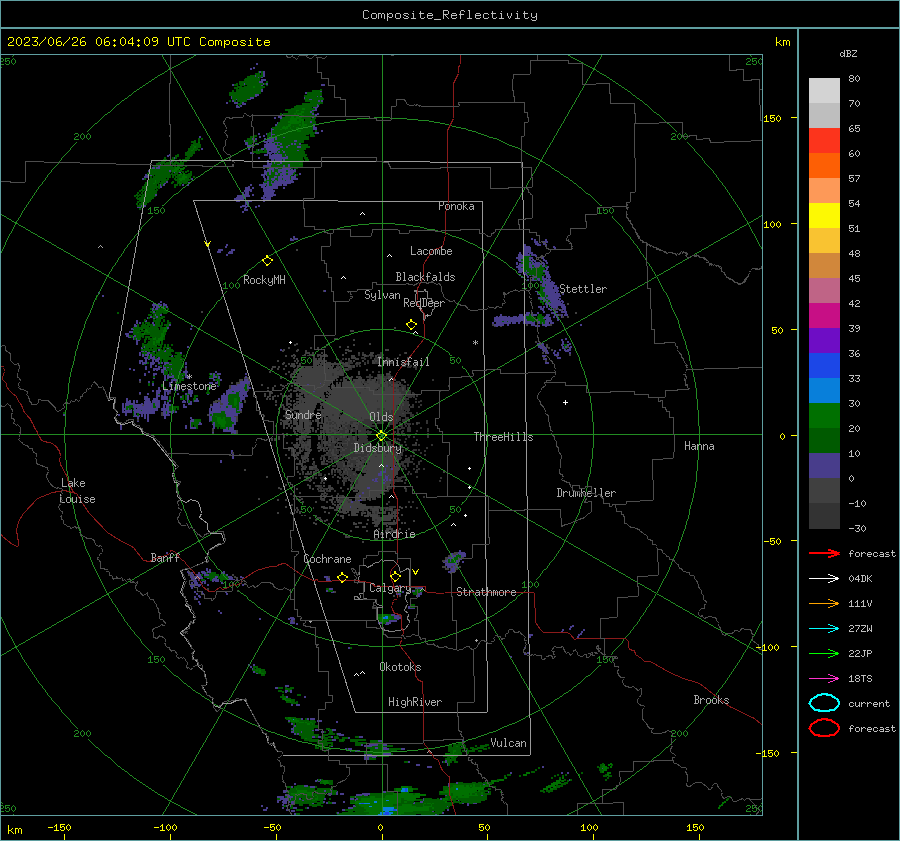Click the lightest gray swatch at top of dBZ scale
Screen dimensions: 900x841
click(824, 91)
